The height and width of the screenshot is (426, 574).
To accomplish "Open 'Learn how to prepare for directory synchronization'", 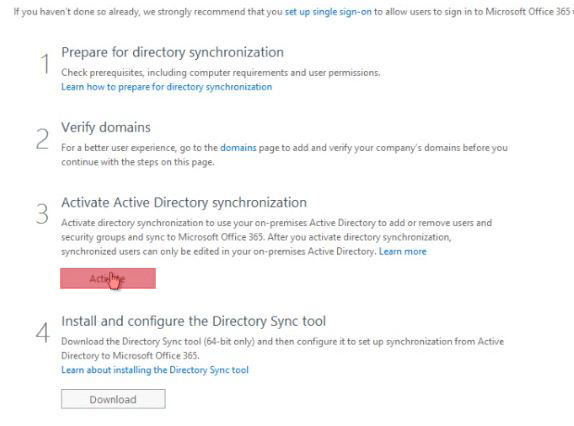I will tap(167, 87).
